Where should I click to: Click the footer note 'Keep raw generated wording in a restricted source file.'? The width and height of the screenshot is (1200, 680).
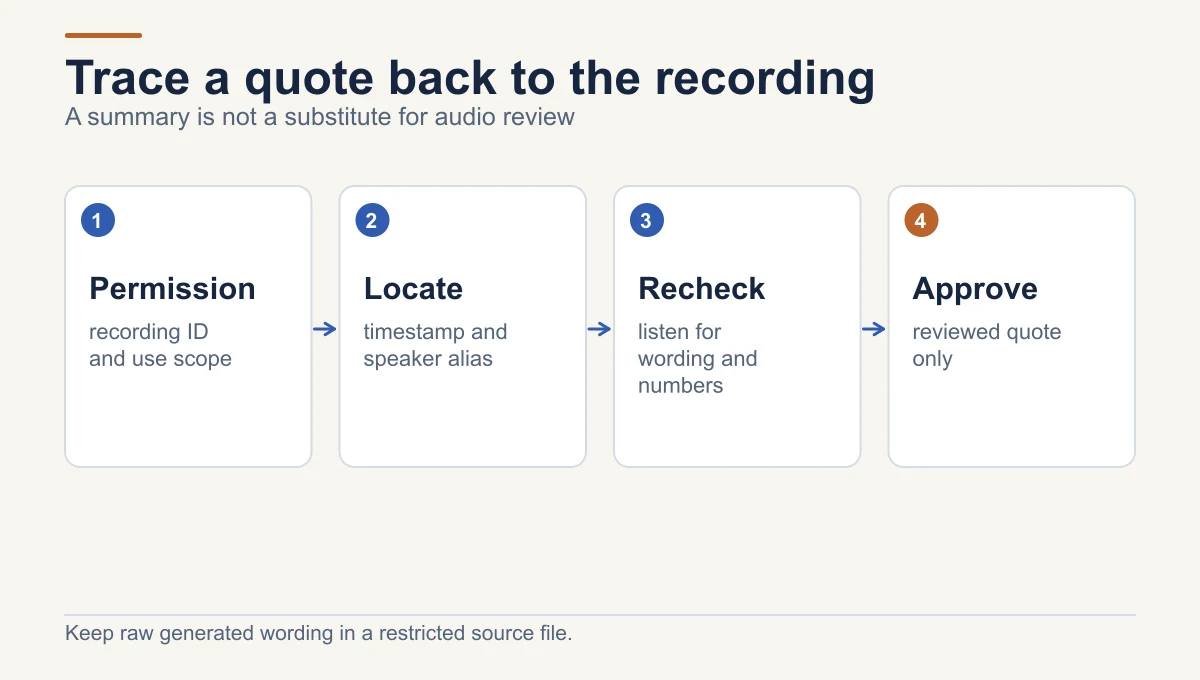318,633
